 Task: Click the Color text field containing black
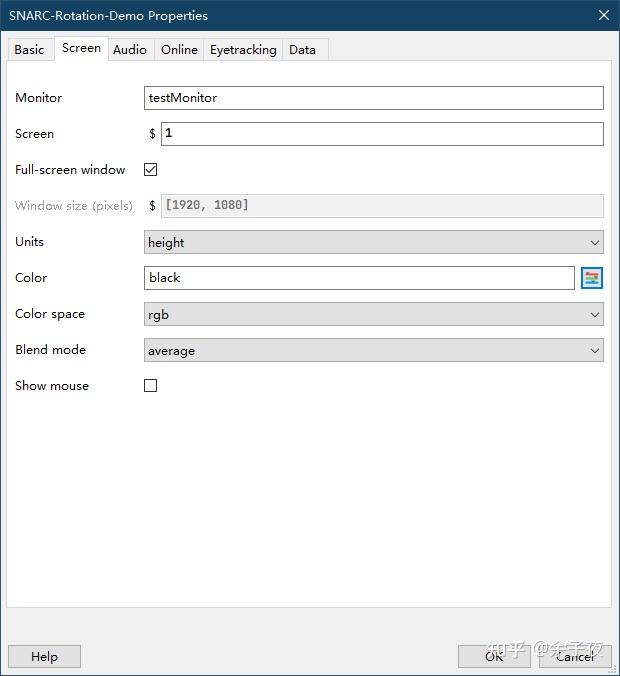tap(360, 278)
